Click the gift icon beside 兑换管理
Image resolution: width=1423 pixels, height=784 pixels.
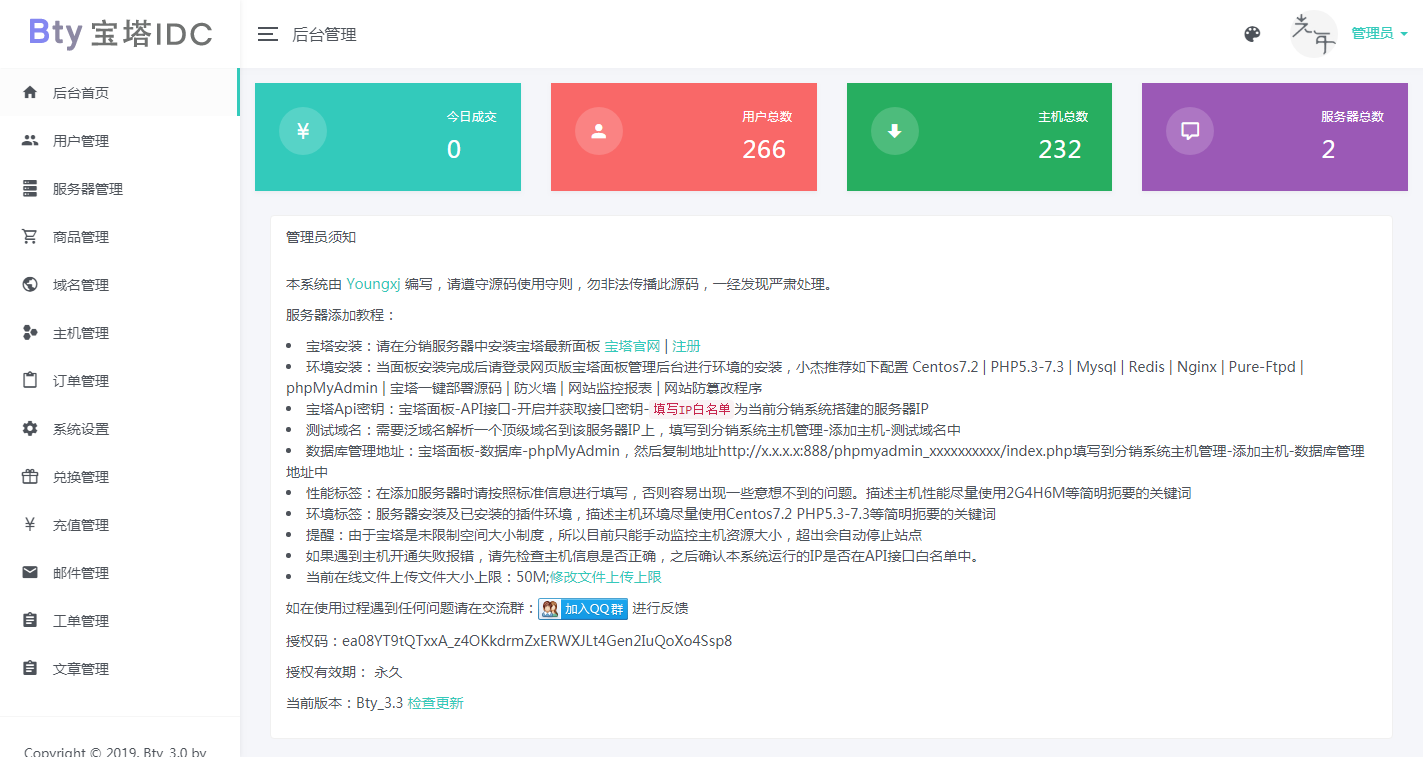[30, 476]
